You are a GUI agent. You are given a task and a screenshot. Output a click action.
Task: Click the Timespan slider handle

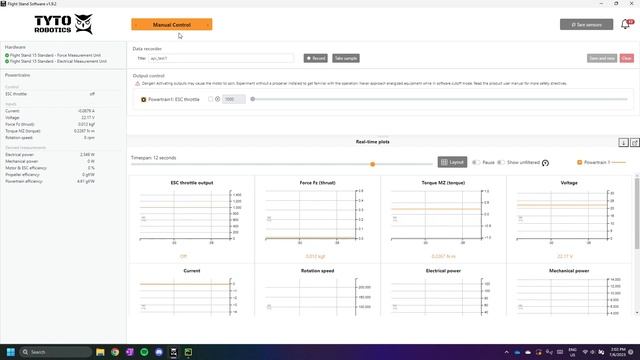(372, 164)
